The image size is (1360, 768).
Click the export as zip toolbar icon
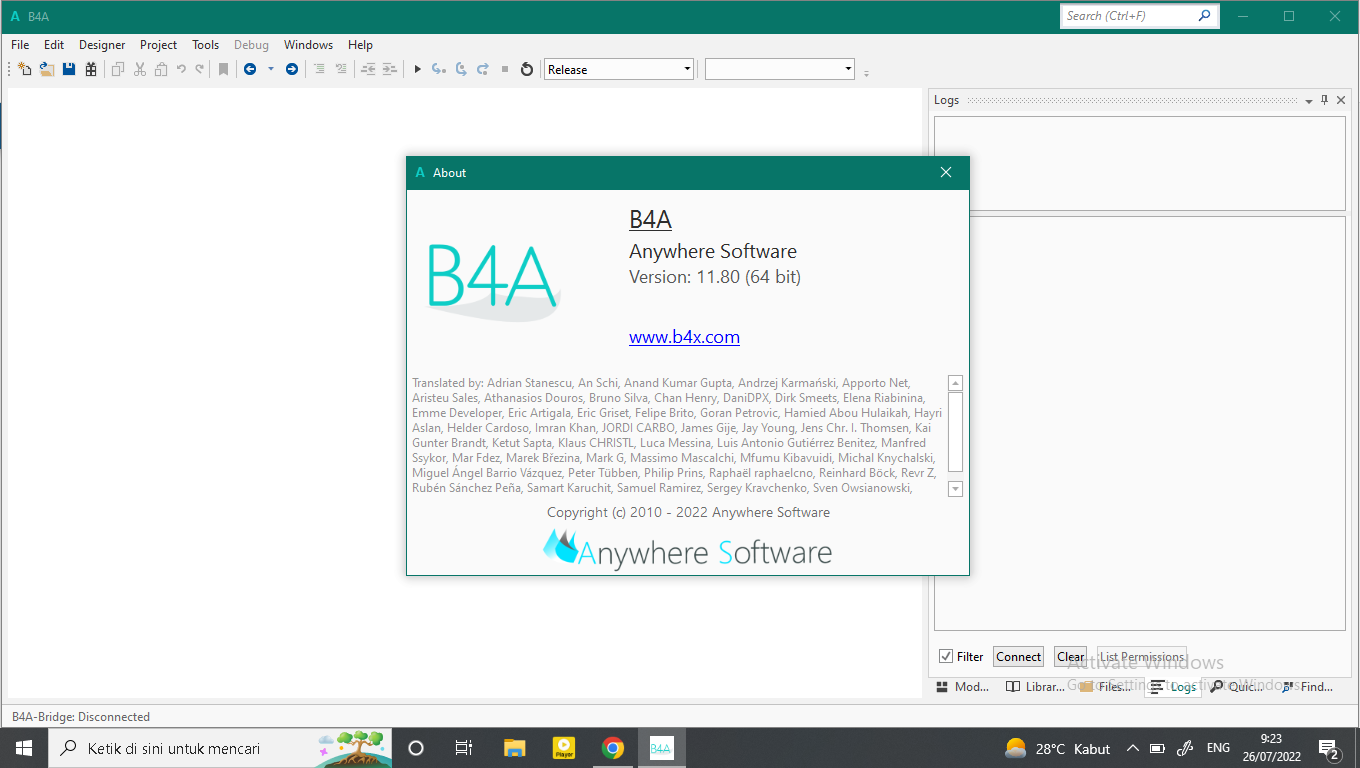click(x=91, y=69)
